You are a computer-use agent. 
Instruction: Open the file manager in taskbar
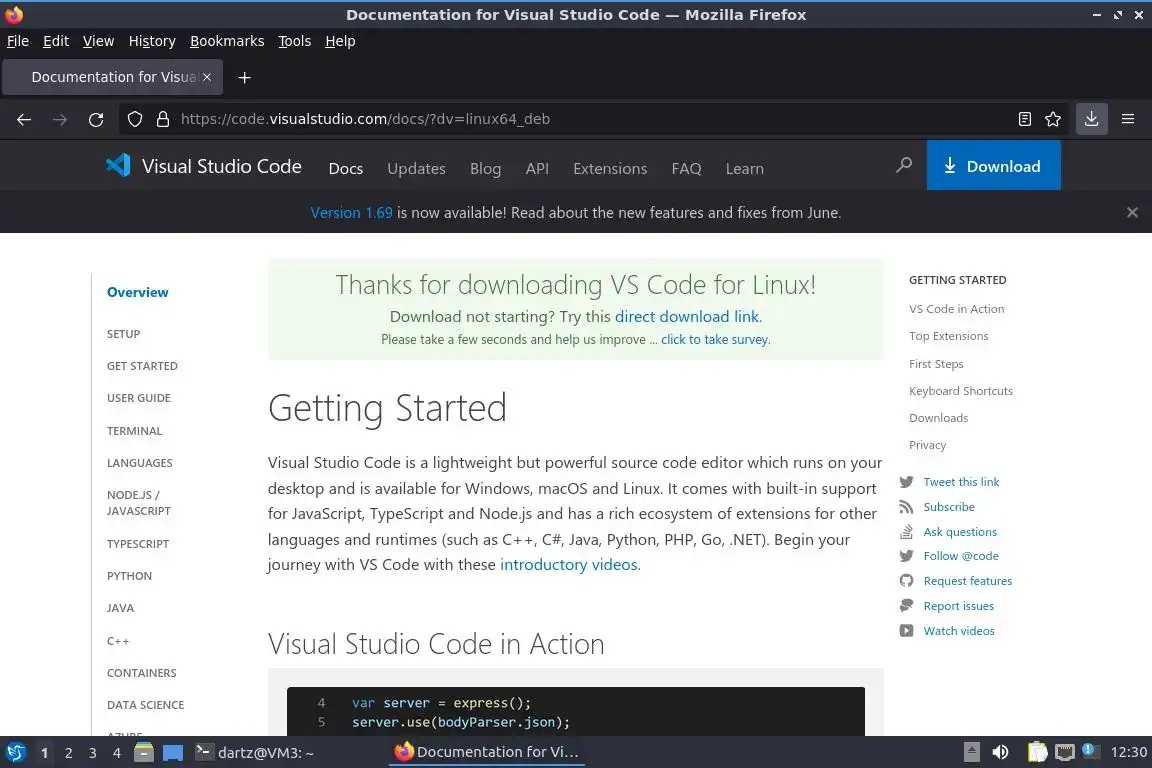[144, 753]
